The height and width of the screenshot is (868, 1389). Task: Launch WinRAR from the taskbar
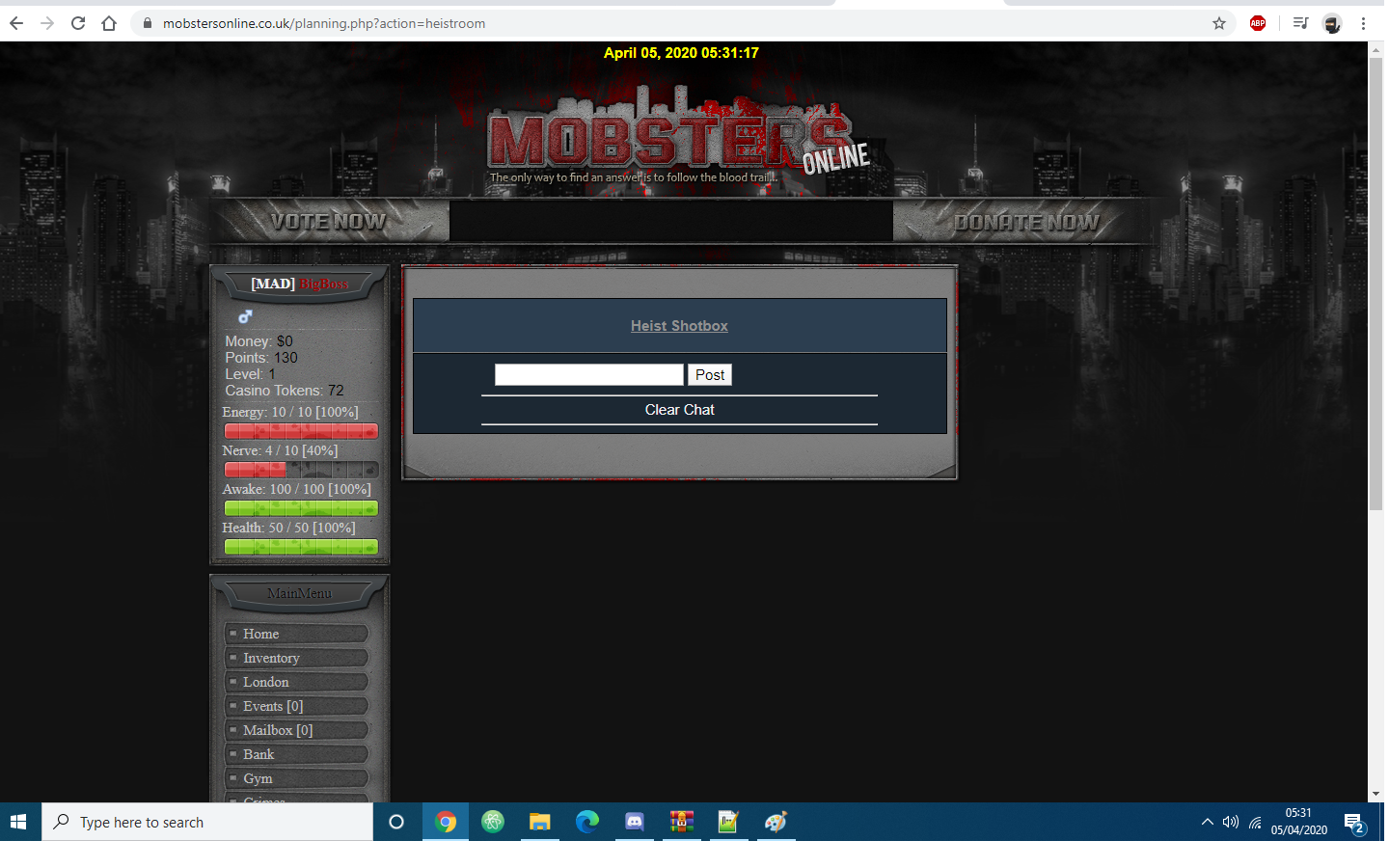[682, 822]
